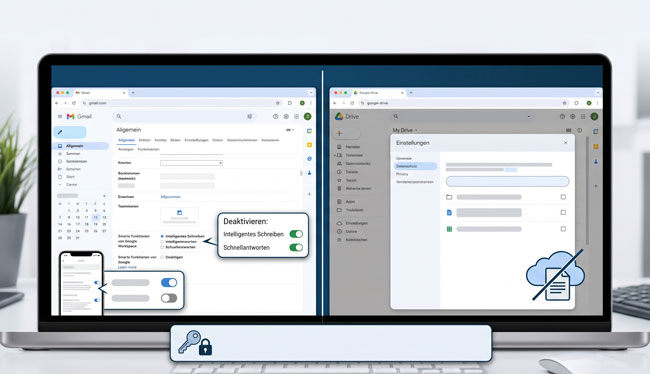Click the Learn more link
The height and width of the screenshot is (374, 650).
127,267
